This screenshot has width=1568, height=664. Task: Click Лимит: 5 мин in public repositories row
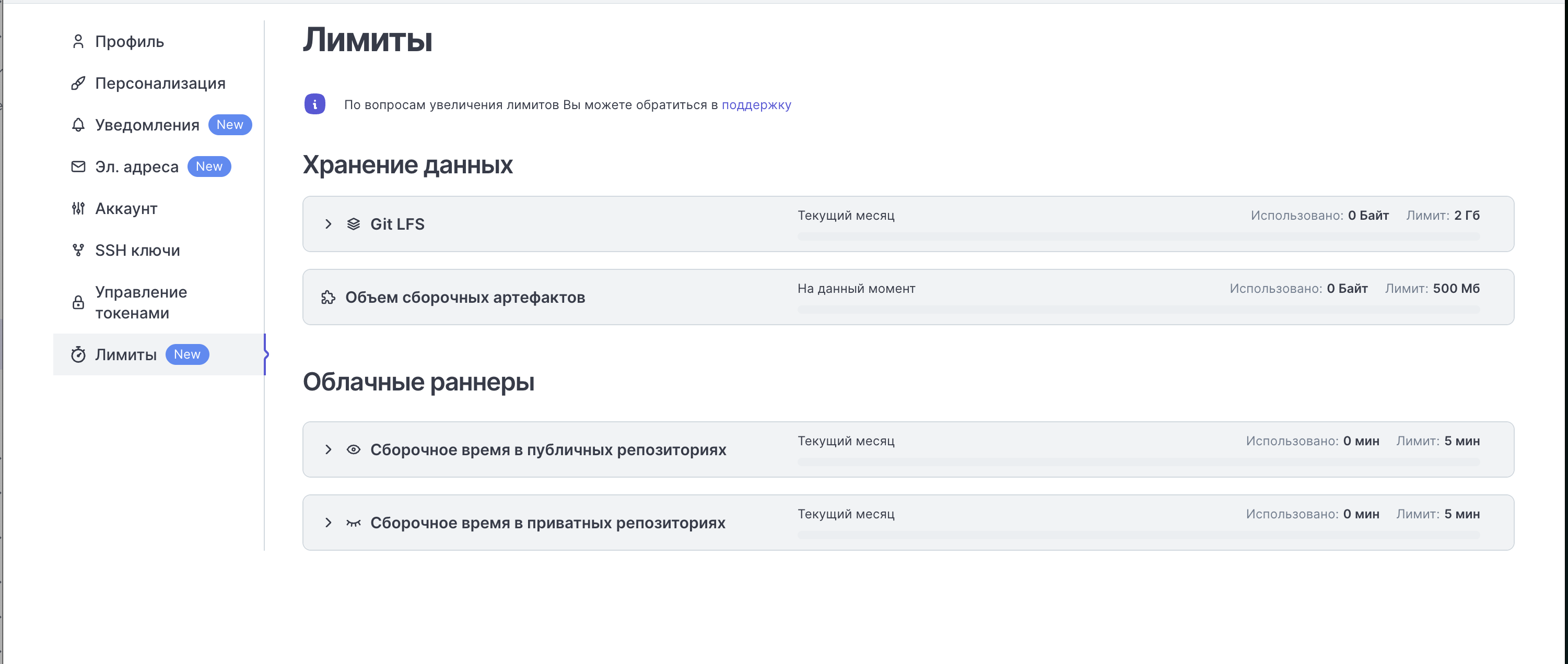[1438, 441]
